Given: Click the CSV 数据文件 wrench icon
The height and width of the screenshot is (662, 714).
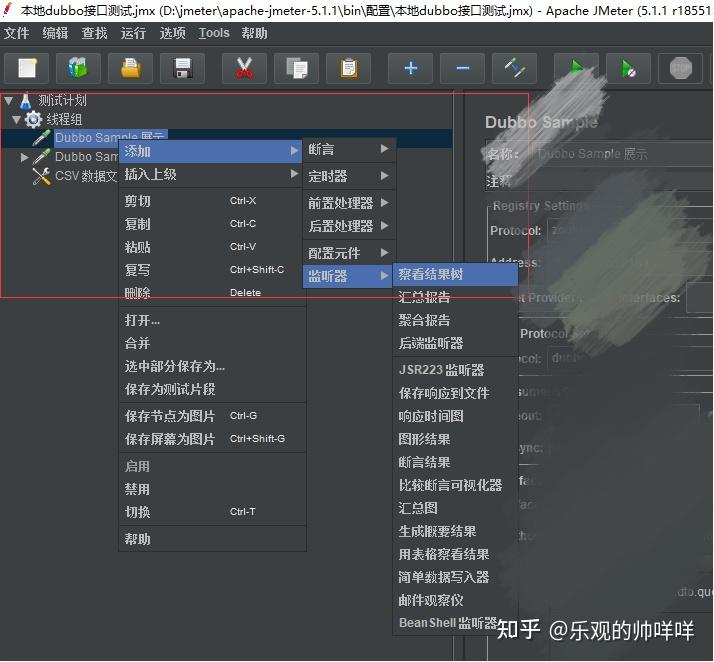Looking at the screenshot, I should click(41, 176).
